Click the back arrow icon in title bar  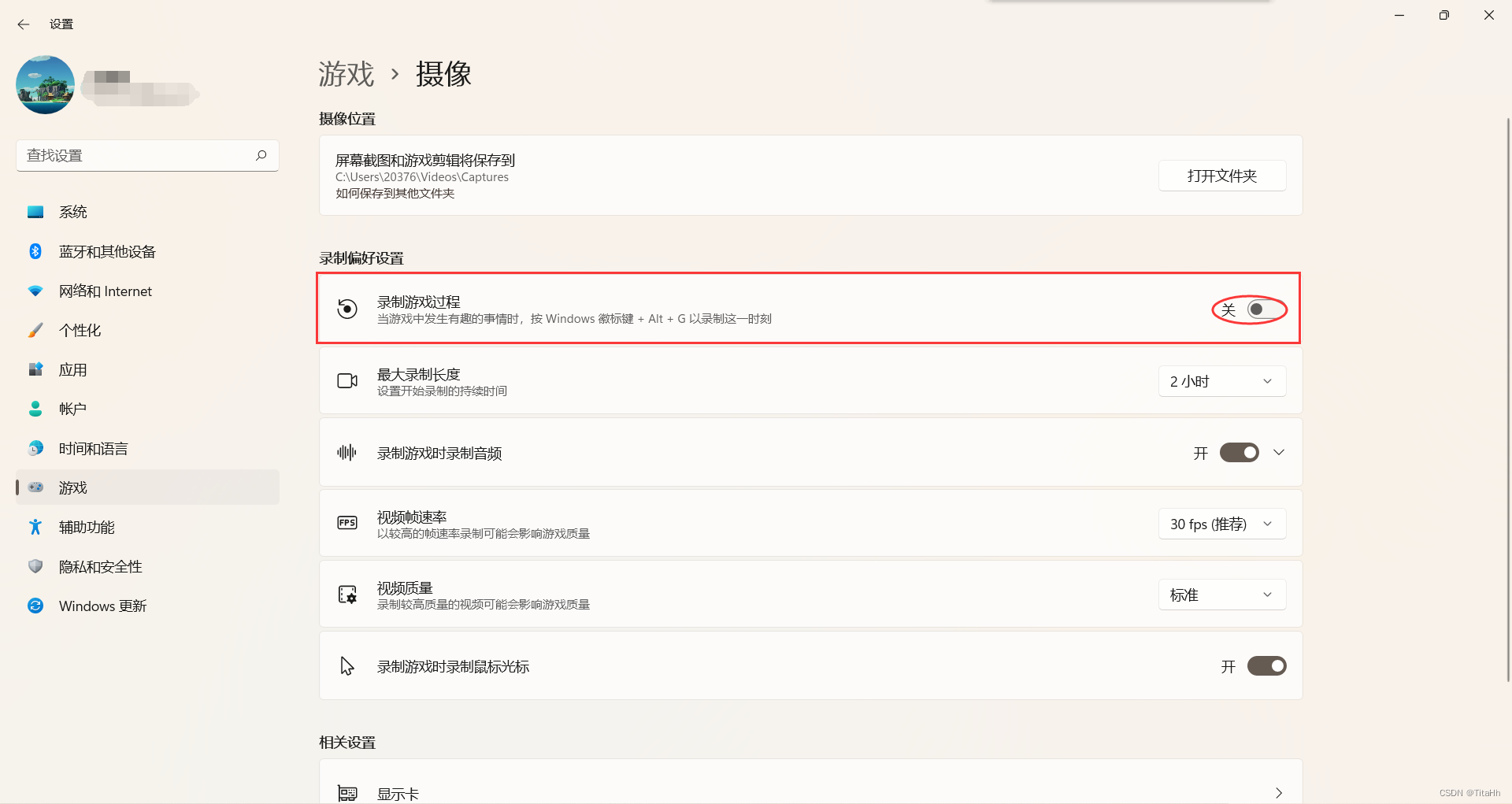pos(24,24)
